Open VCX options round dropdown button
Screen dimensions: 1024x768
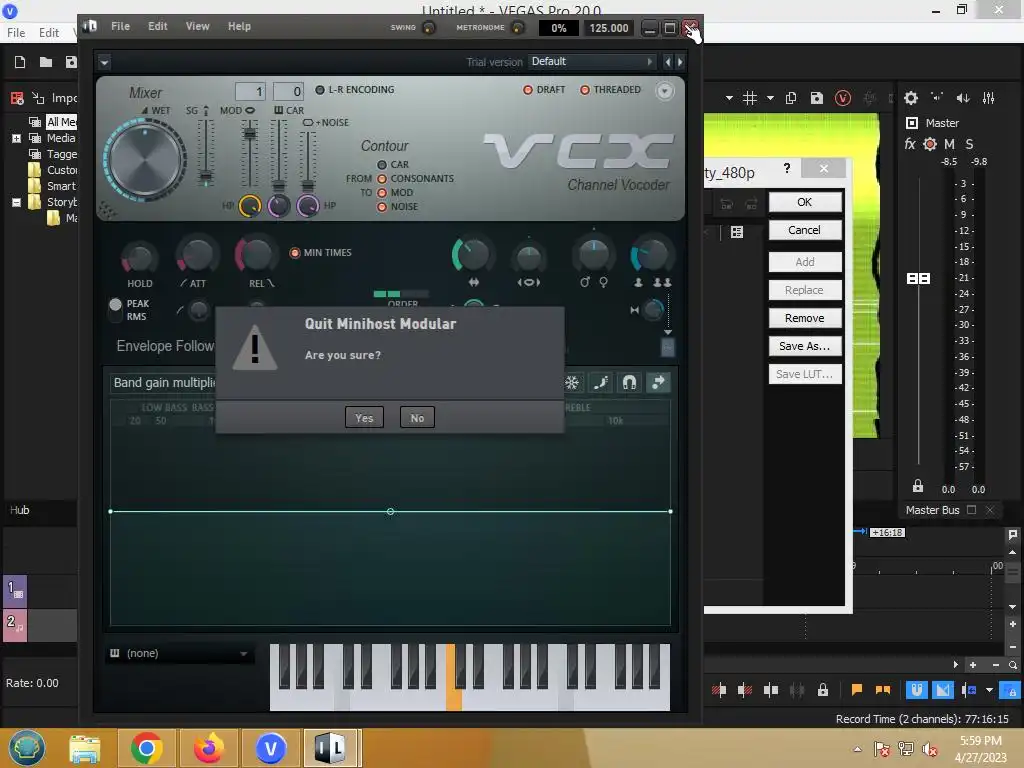tap(665, 91)
